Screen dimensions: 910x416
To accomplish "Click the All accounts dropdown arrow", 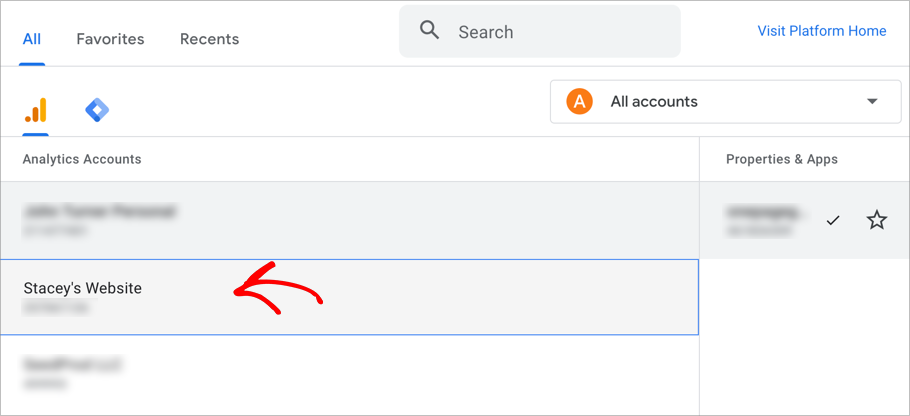I will pos(871,101).
